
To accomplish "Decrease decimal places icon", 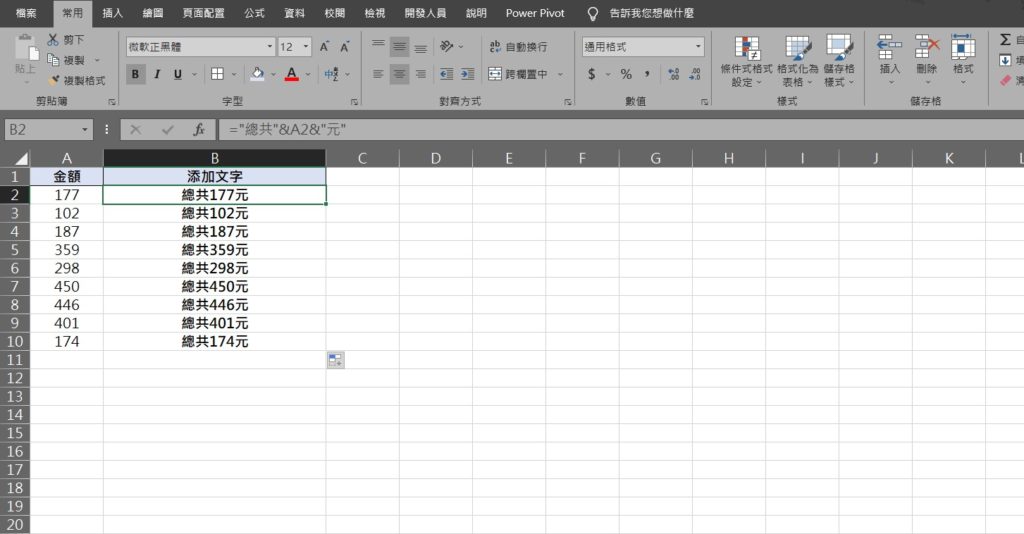I will pyautogui.click(x=695, y=74).
